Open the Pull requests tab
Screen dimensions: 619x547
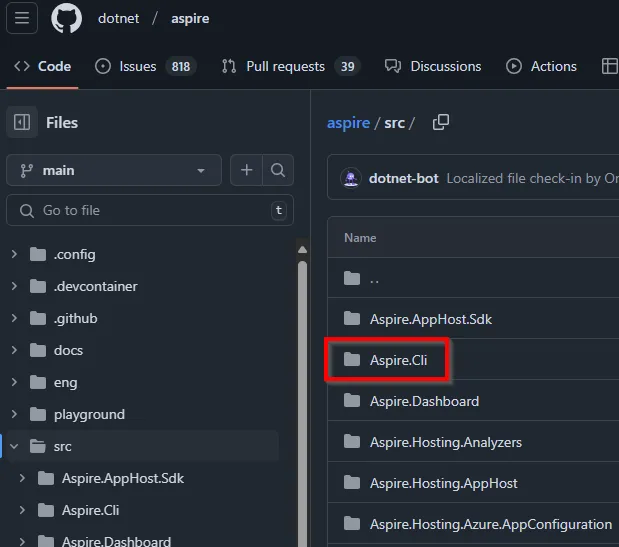click(x=286, y=66)
